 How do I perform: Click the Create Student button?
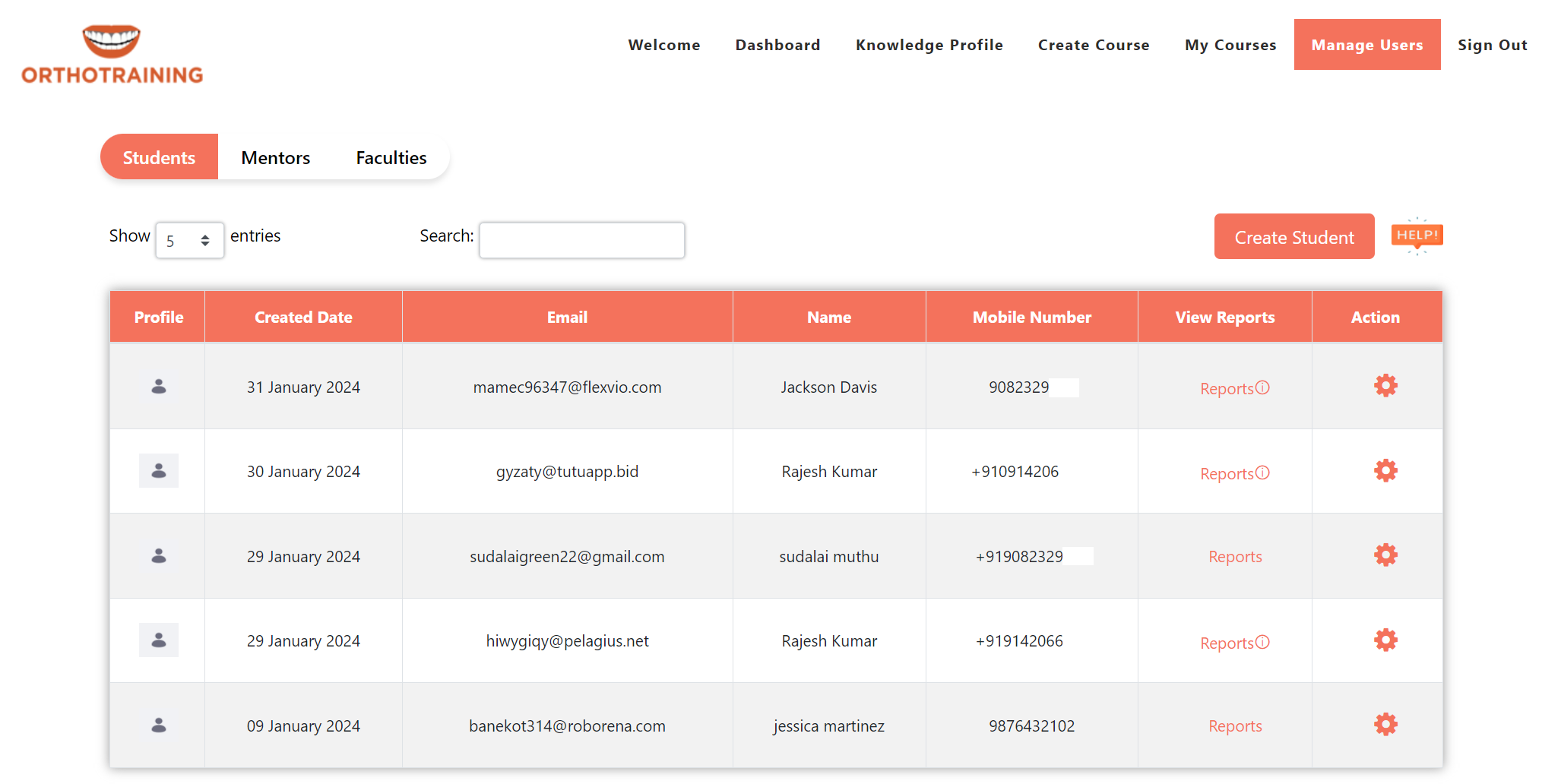(x=1293, y=237)
